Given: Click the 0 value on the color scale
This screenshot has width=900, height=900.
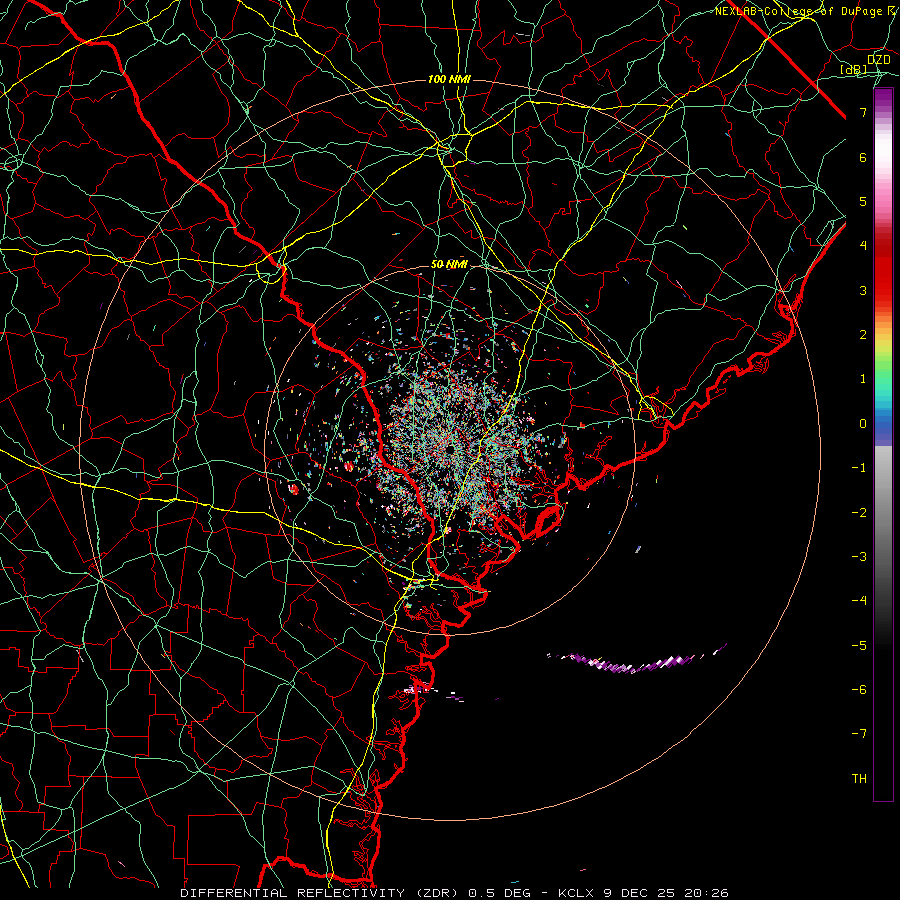Looking at the screenshot, I should click(x=863, y=424).
